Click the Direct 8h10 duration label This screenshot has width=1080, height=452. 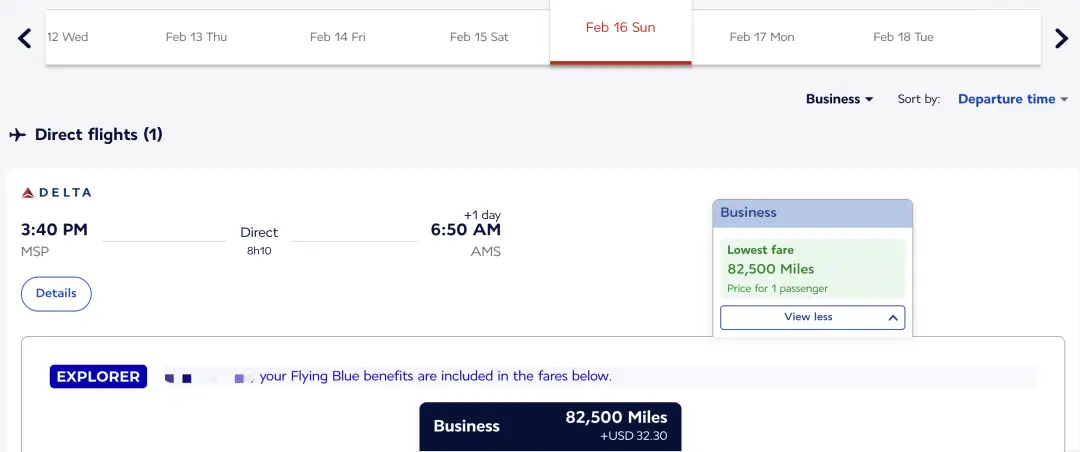[259, 240]
